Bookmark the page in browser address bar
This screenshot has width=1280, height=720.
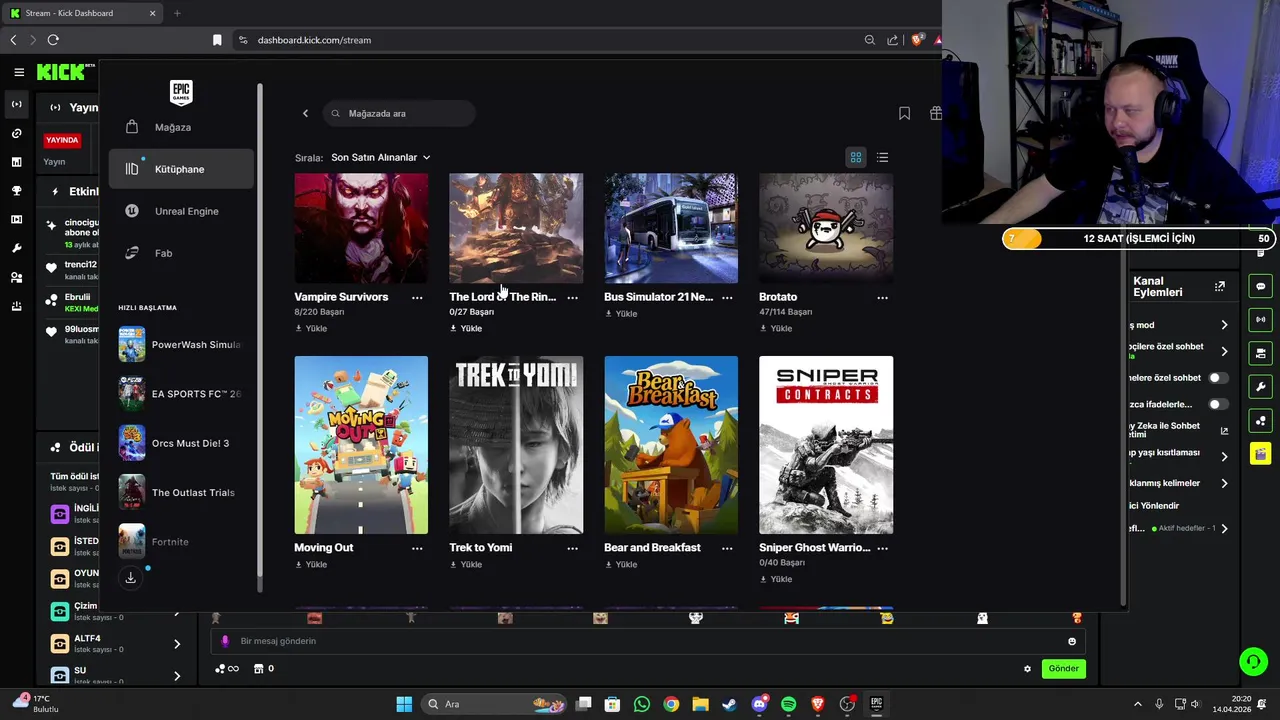(x=217, y=40)
